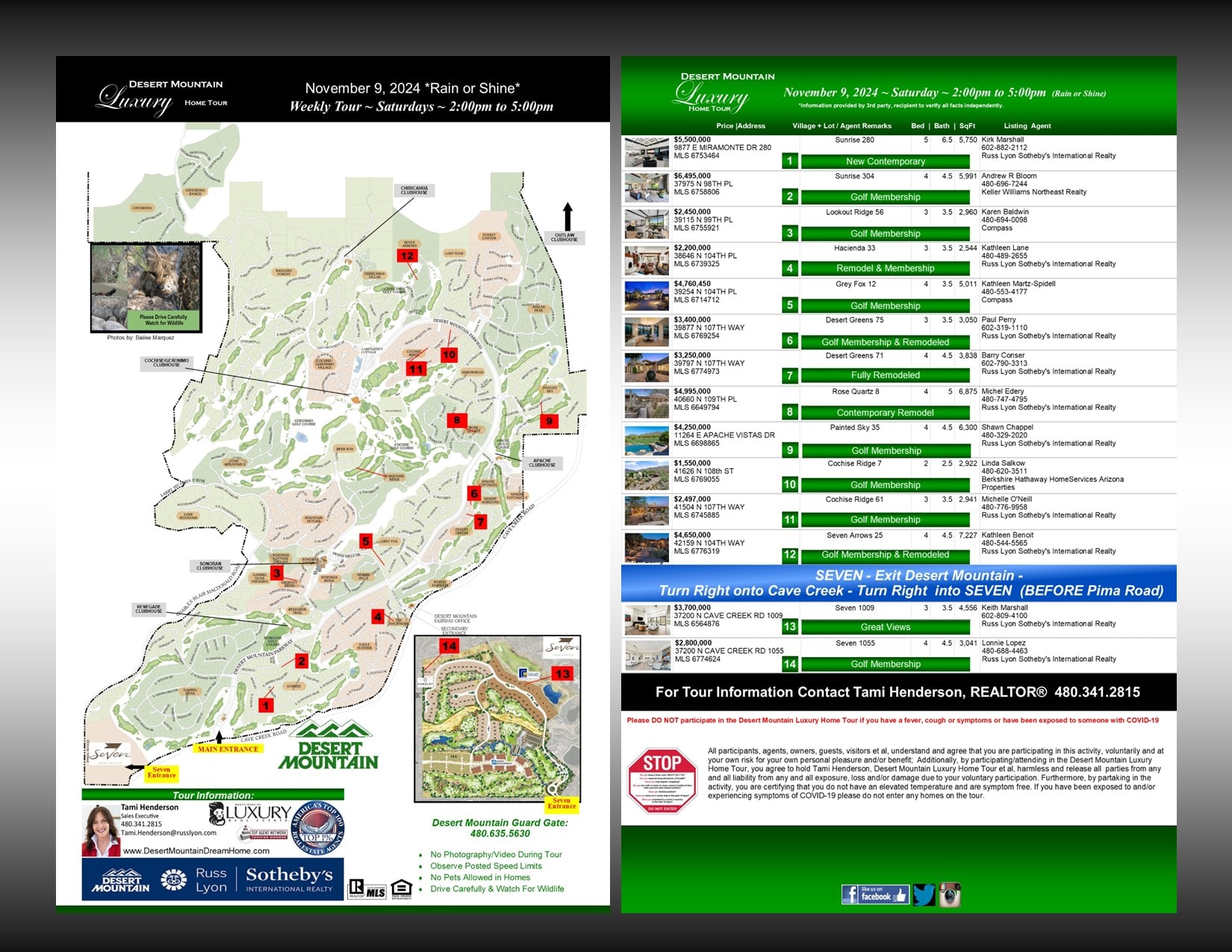Click the green number 5 listing badge

(790, 305)
